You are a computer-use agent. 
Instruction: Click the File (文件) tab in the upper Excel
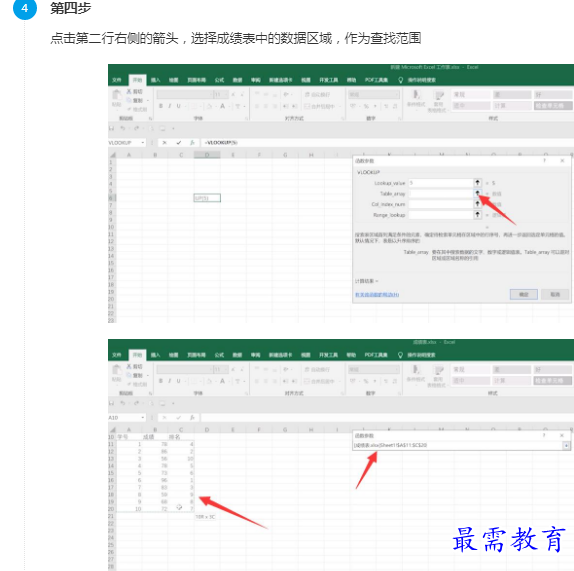(x=117, y=80)
